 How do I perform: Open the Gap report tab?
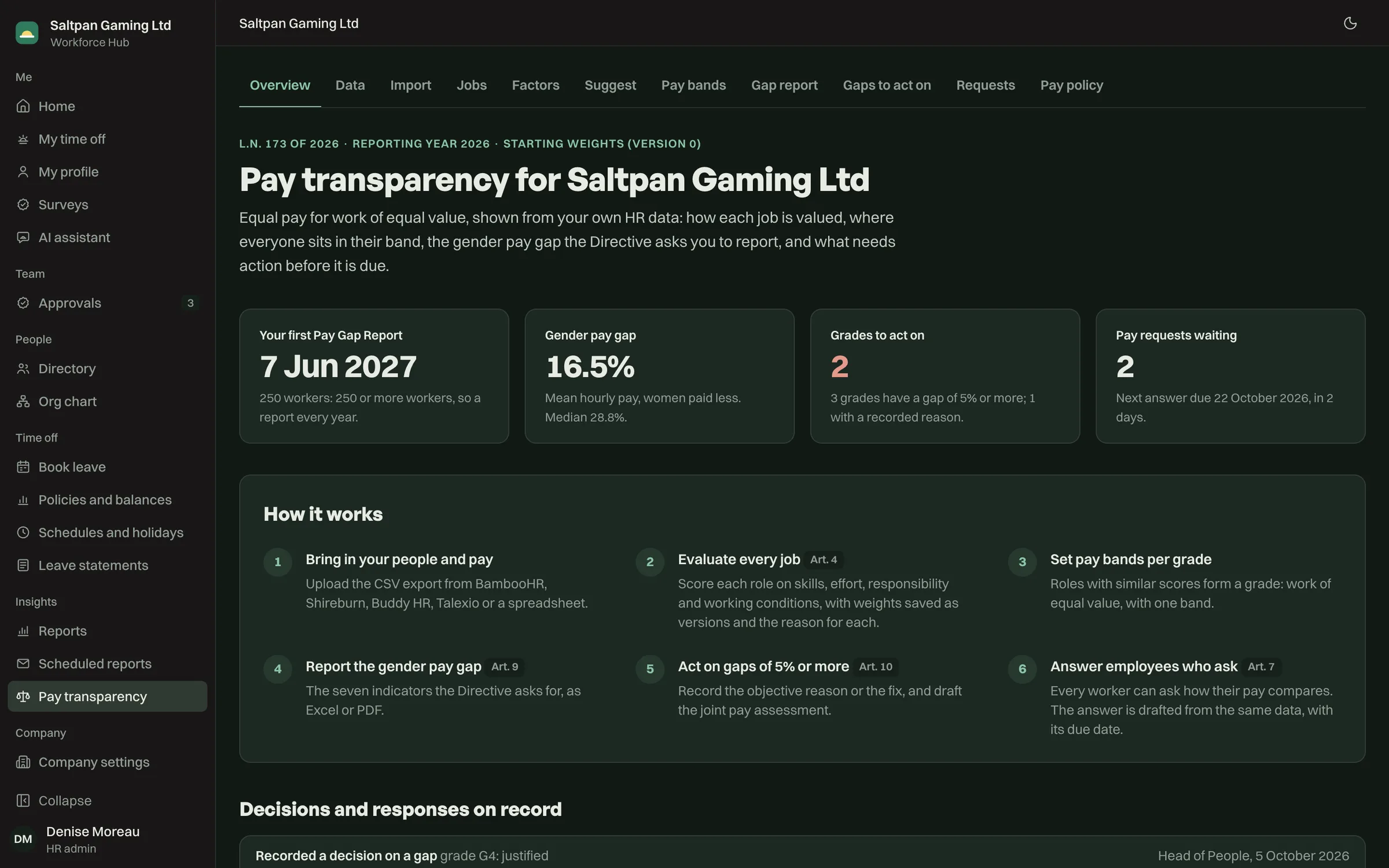[784, 85]
